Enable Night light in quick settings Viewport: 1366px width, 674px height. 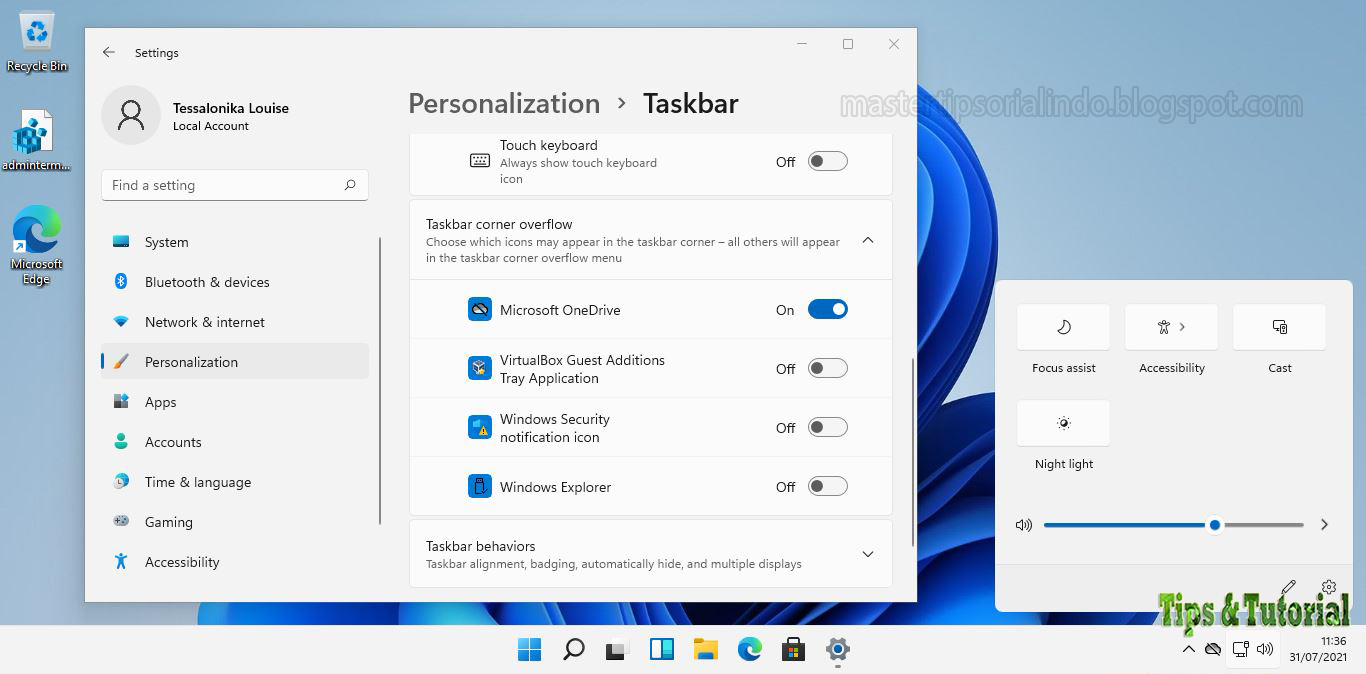tap(1063, 423)
